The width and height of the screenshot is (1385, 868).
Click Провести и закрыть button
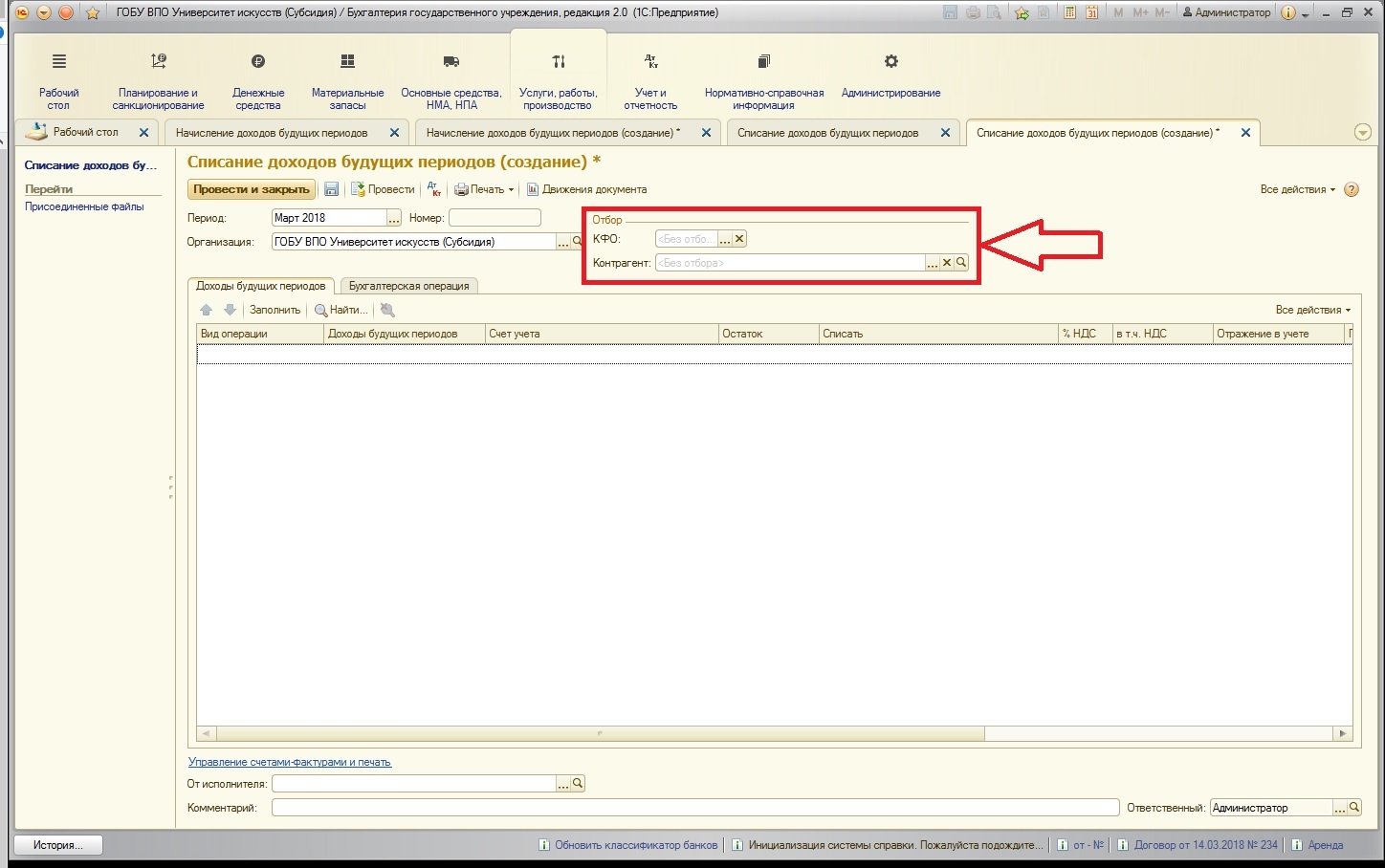(x=252, y=189)
